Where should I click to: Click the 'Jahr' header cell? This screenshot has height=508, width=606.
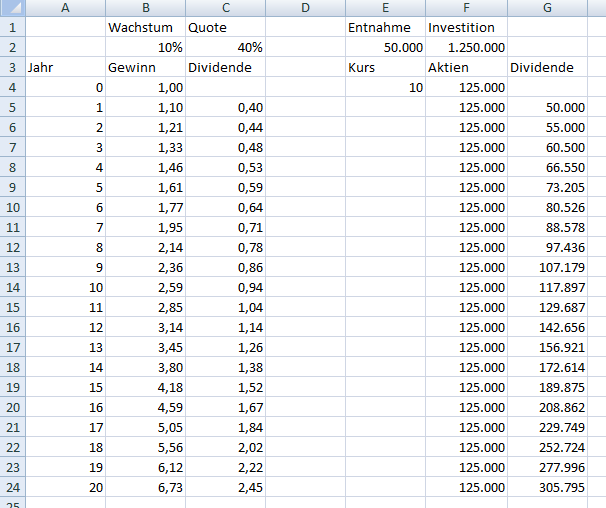[65, 67]
